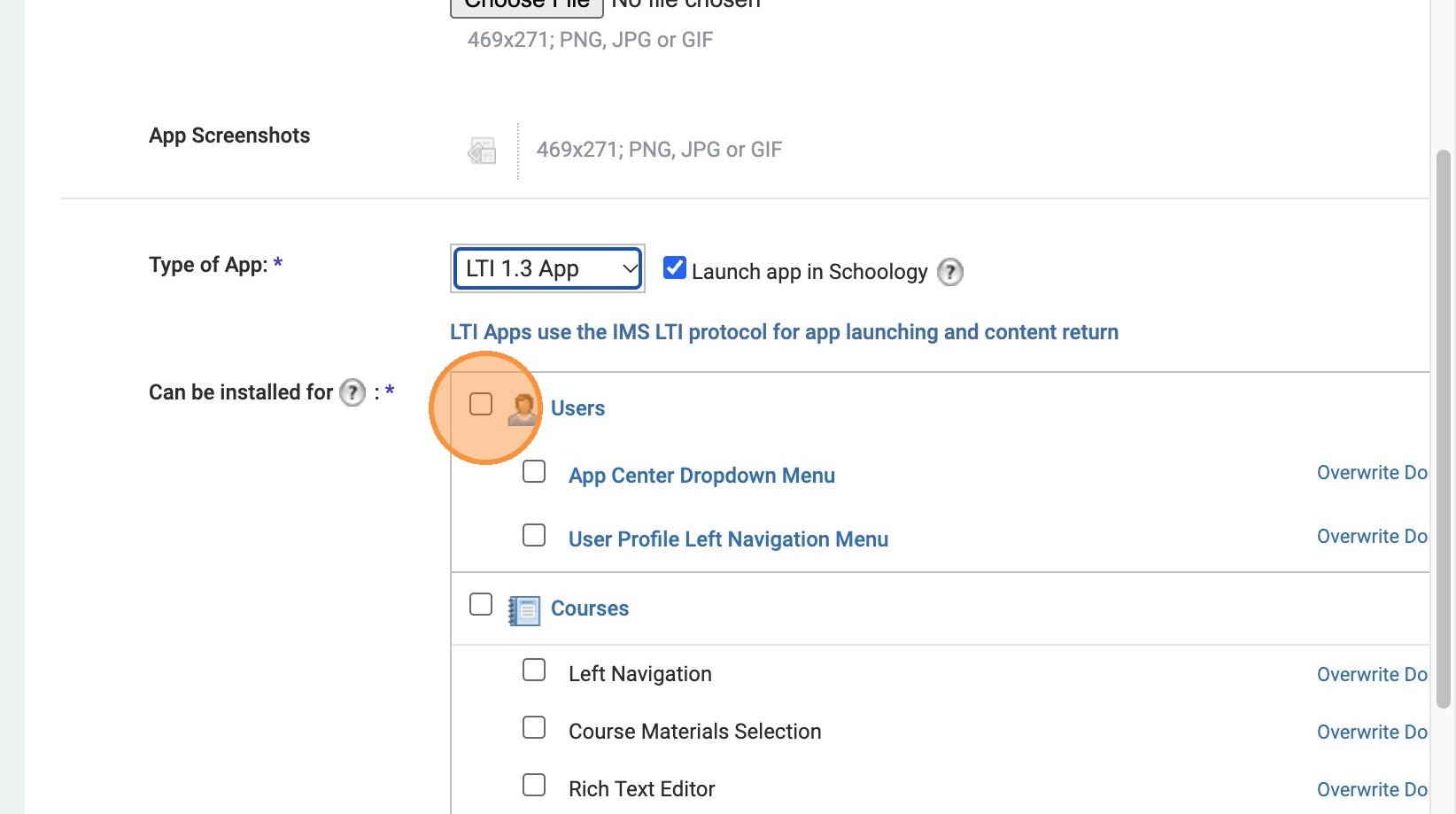This screenshot has width=1456, height=814.
Task: Click the Choose File button
Action: (x=527, y=4)
